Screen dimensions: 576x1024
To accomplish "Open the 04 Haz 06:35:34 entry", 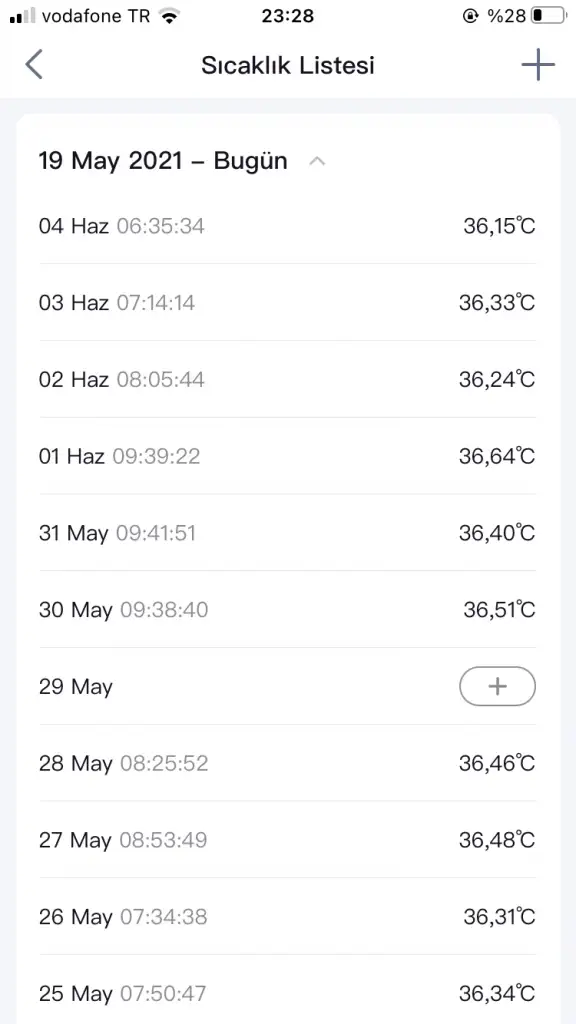I will click(x=288, y=227).
